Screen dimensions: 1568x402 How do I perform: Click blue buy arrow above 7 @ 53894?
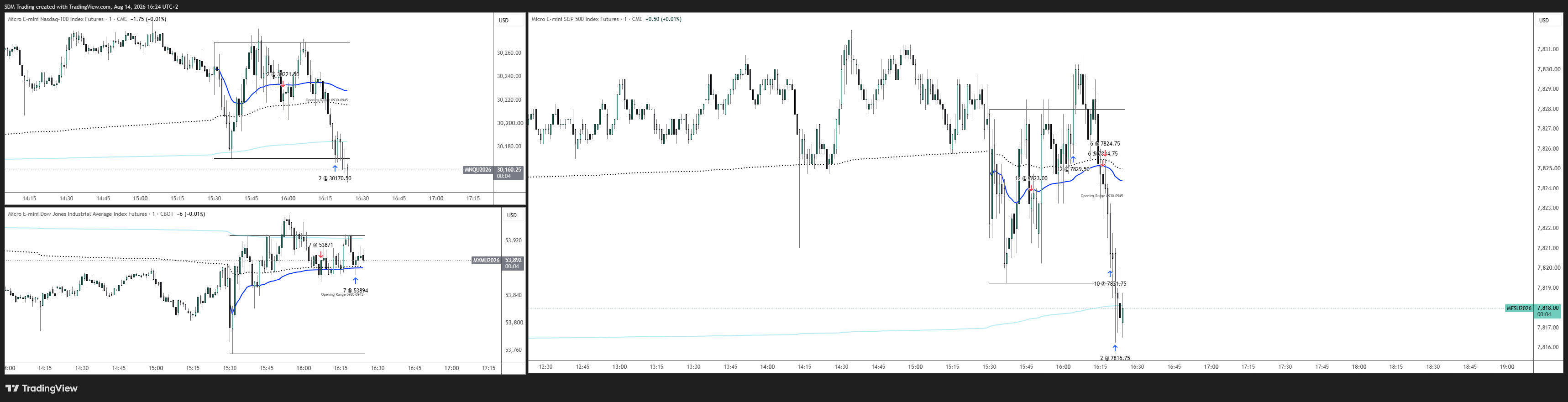point(356,280)
